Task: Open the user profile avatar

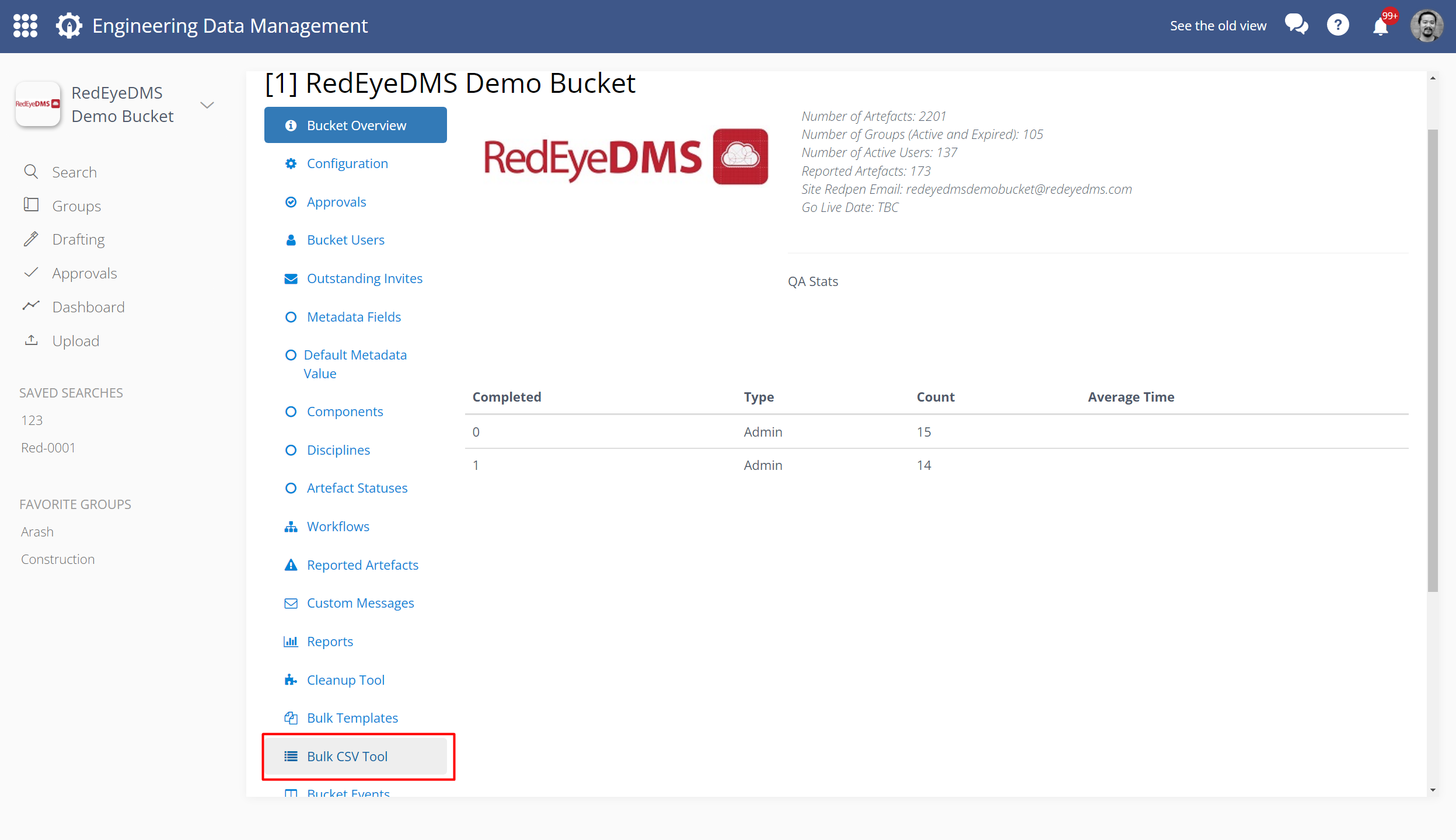Action: pyautogui.click(x=1427, y=26)
